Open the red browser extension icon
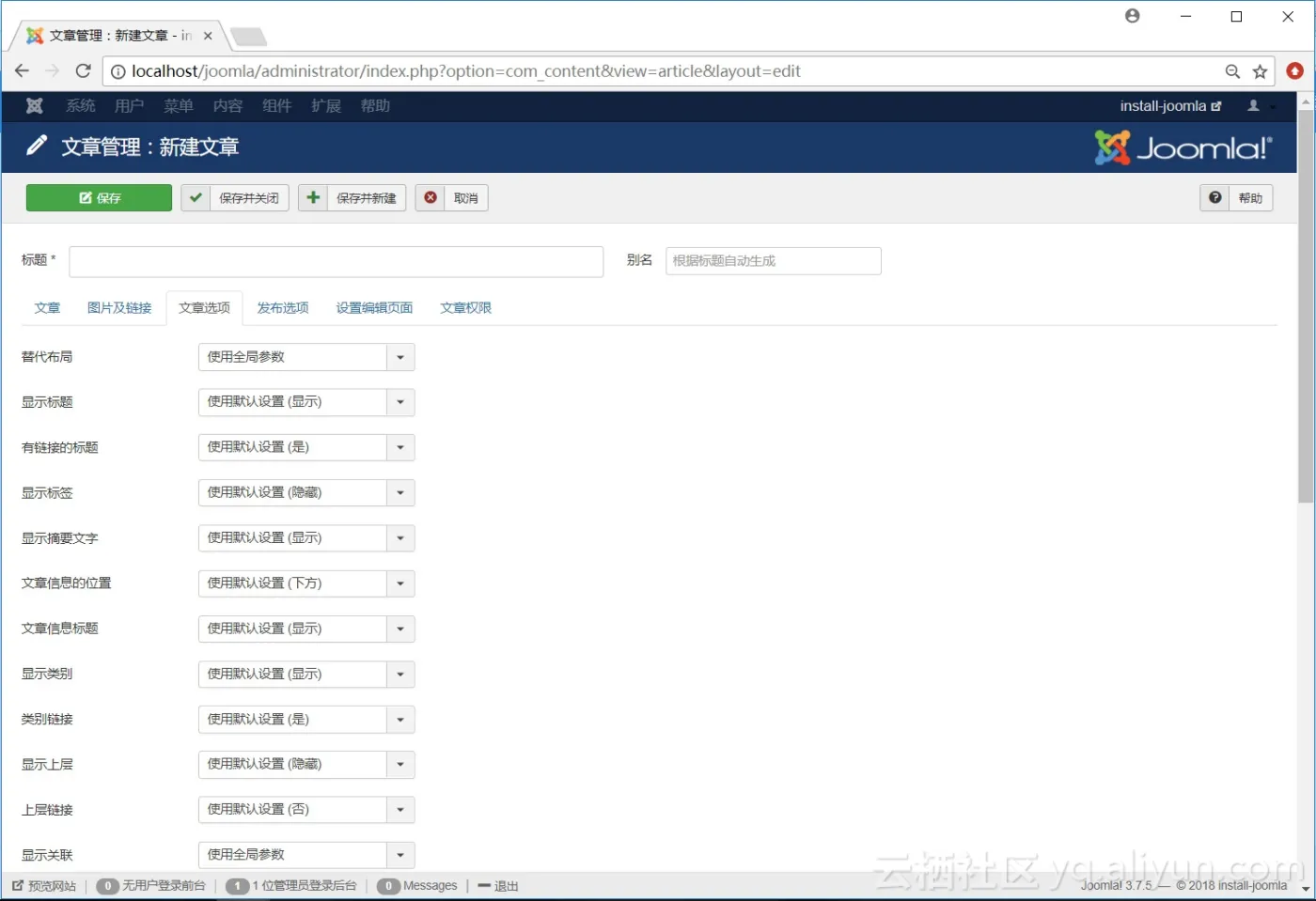Screen dimensions: 1316x901 coord(1295,70)
